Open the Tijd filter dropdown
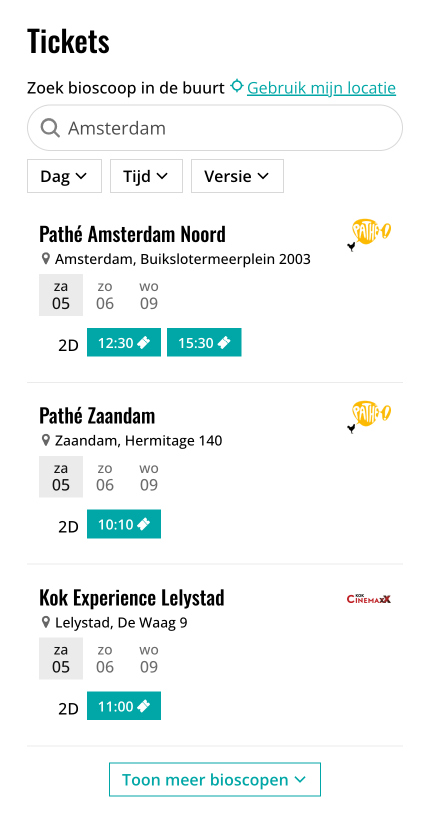Screen dimensions: 440x827 tap(146, 176)
